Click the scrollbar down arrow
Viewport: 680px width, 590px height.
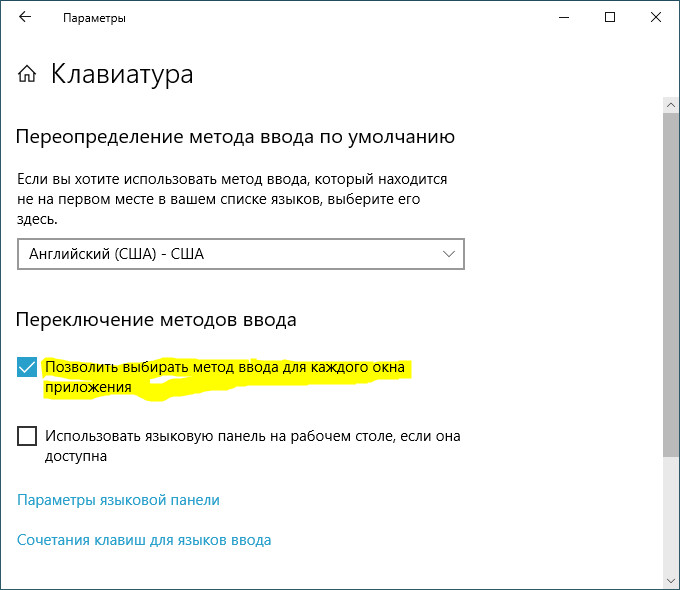pos(670,581)
